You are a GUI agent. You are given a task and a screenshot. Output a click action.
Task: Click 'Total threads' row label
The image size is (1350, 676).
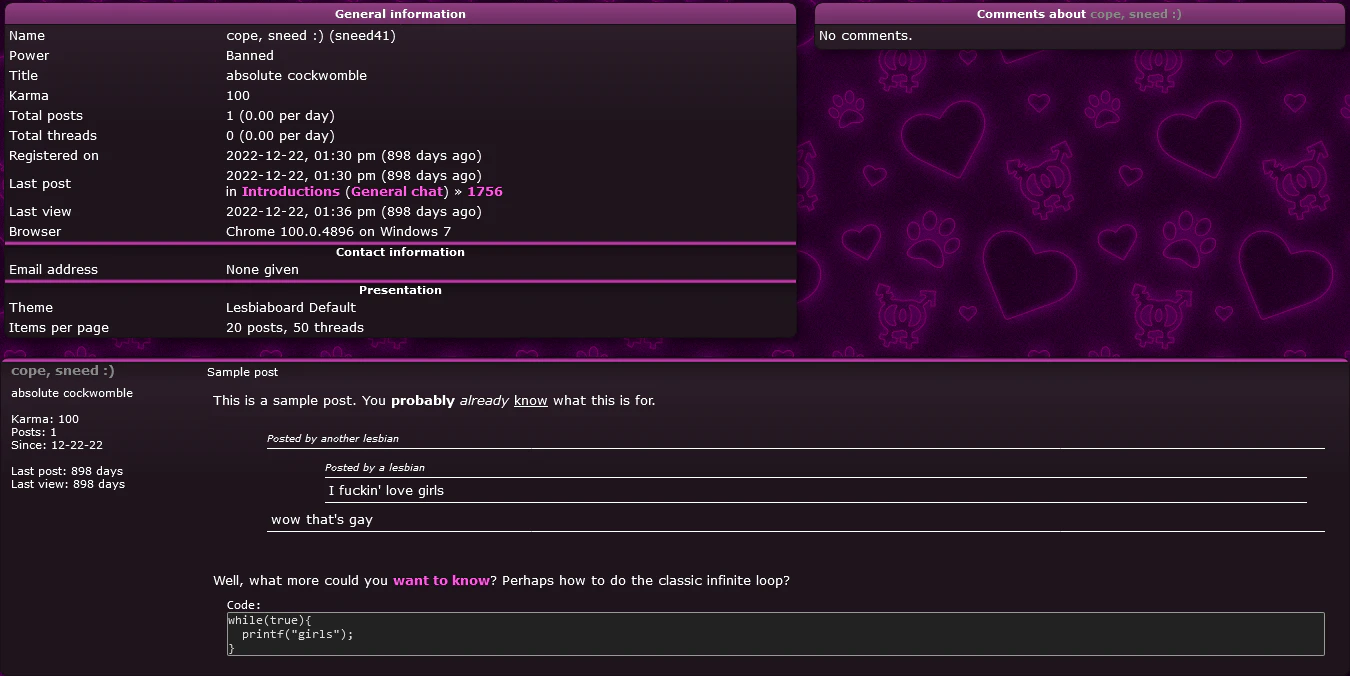53,136
